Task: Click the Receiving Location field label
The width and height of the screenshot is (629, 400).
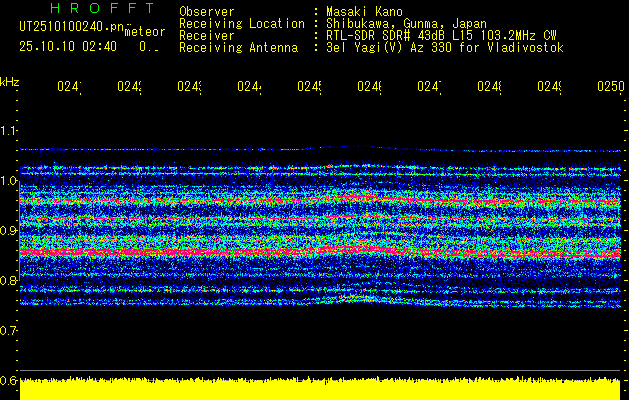Action: coord(240,23)
